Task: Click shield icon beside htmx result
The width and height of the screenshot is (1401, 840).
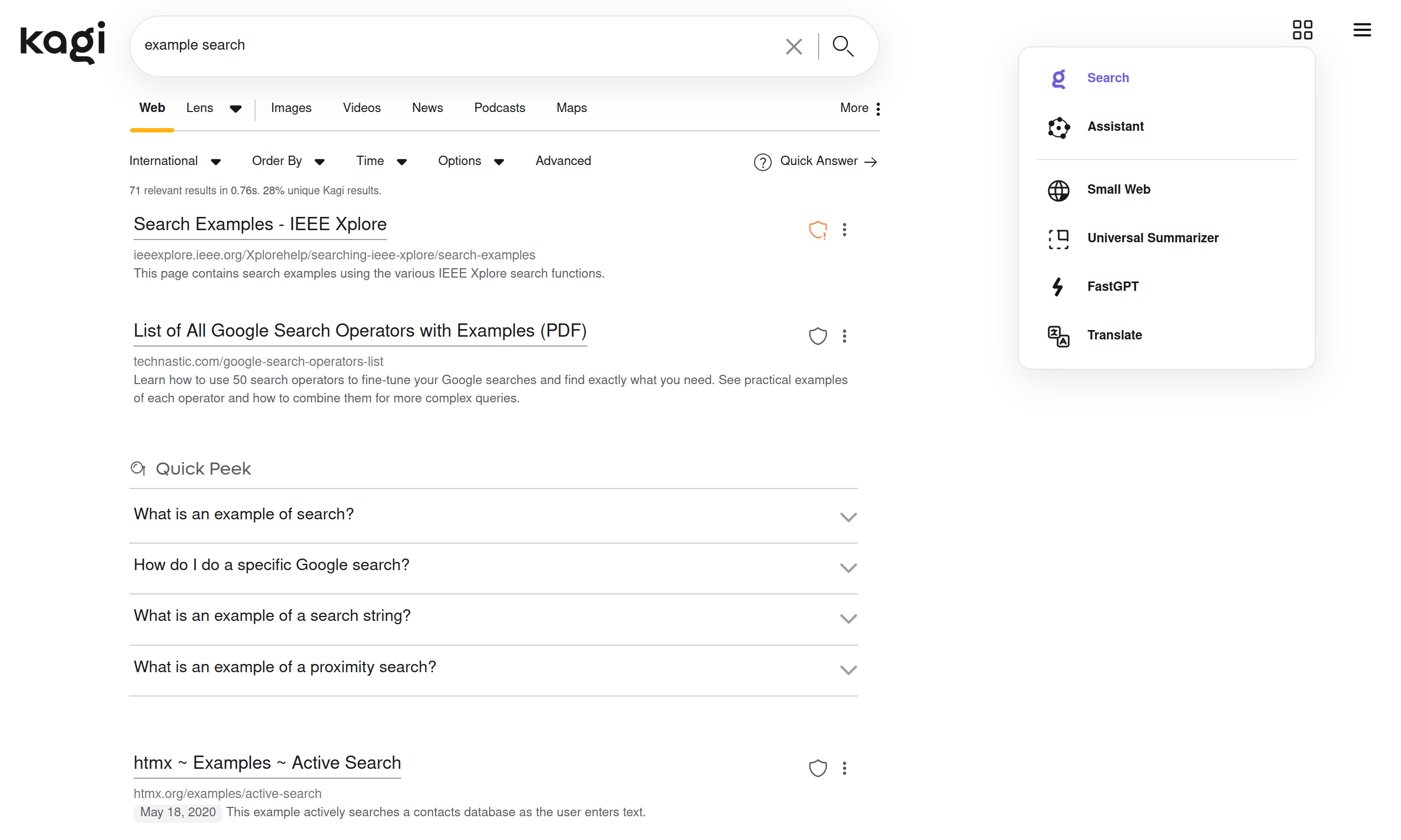Action: 818,768
